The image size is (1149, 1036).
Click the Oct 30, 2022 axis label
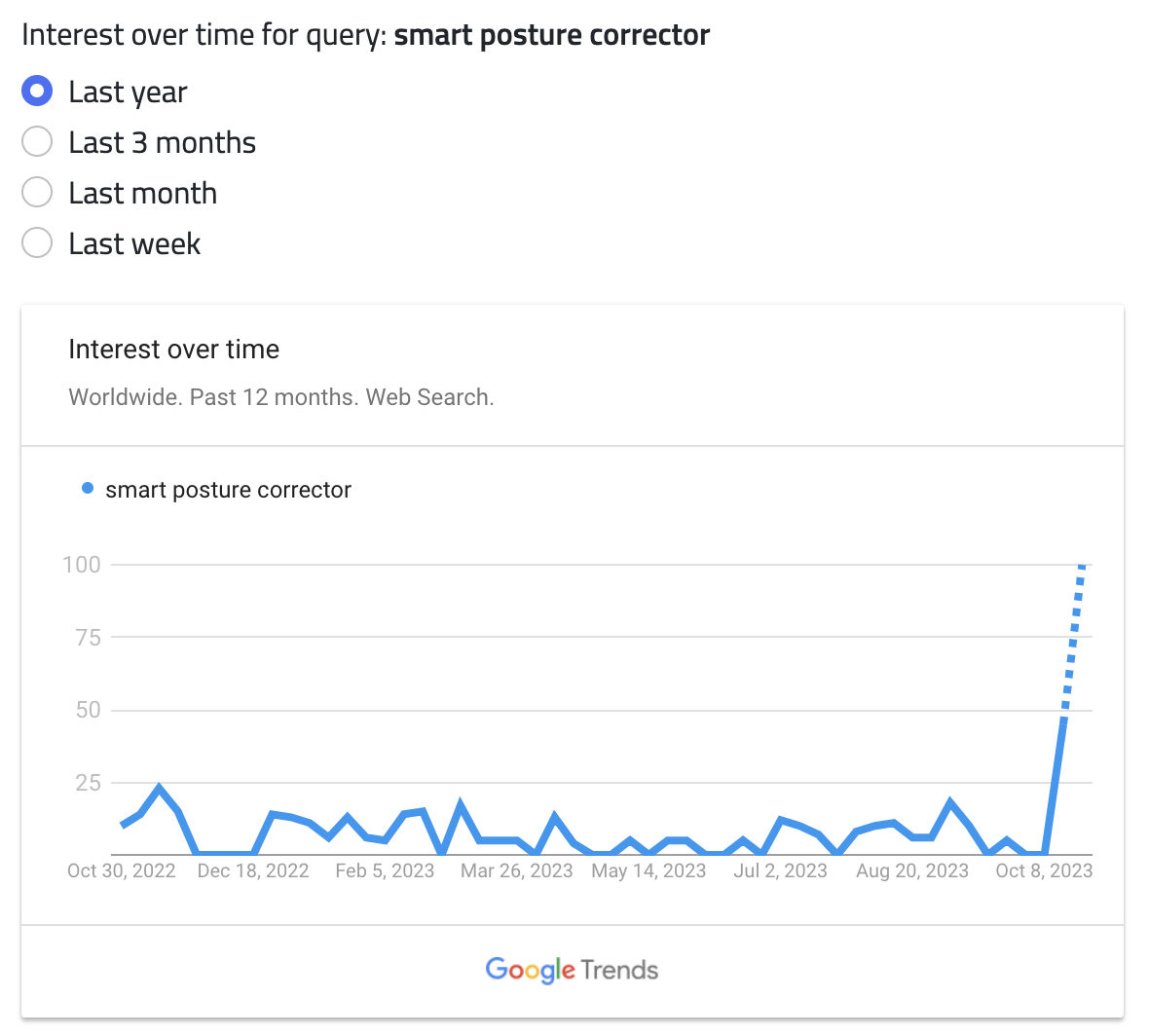pyautogui.click(x=122, y=870)
